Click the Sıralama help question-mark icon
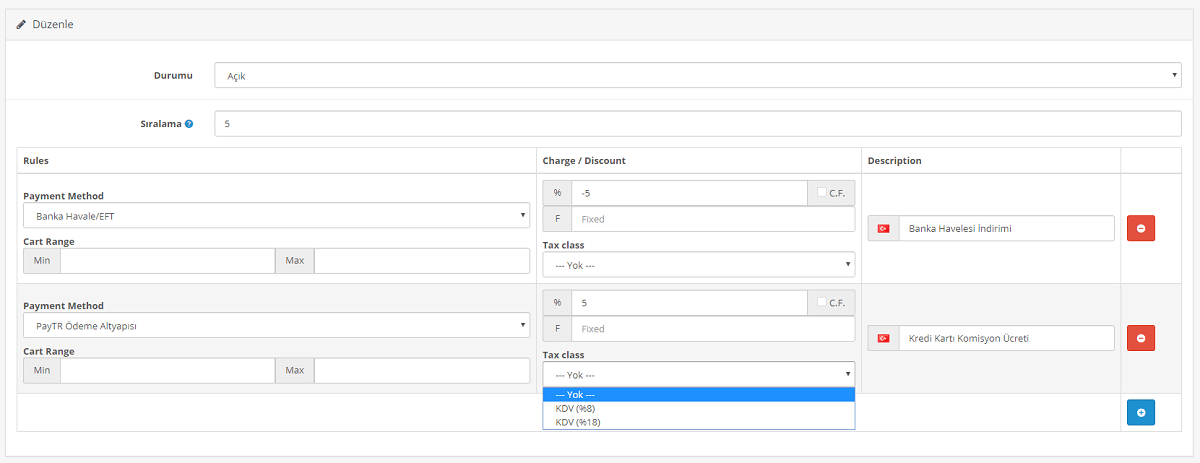This screenshot has height=463, width=1200. coord(189,124)
